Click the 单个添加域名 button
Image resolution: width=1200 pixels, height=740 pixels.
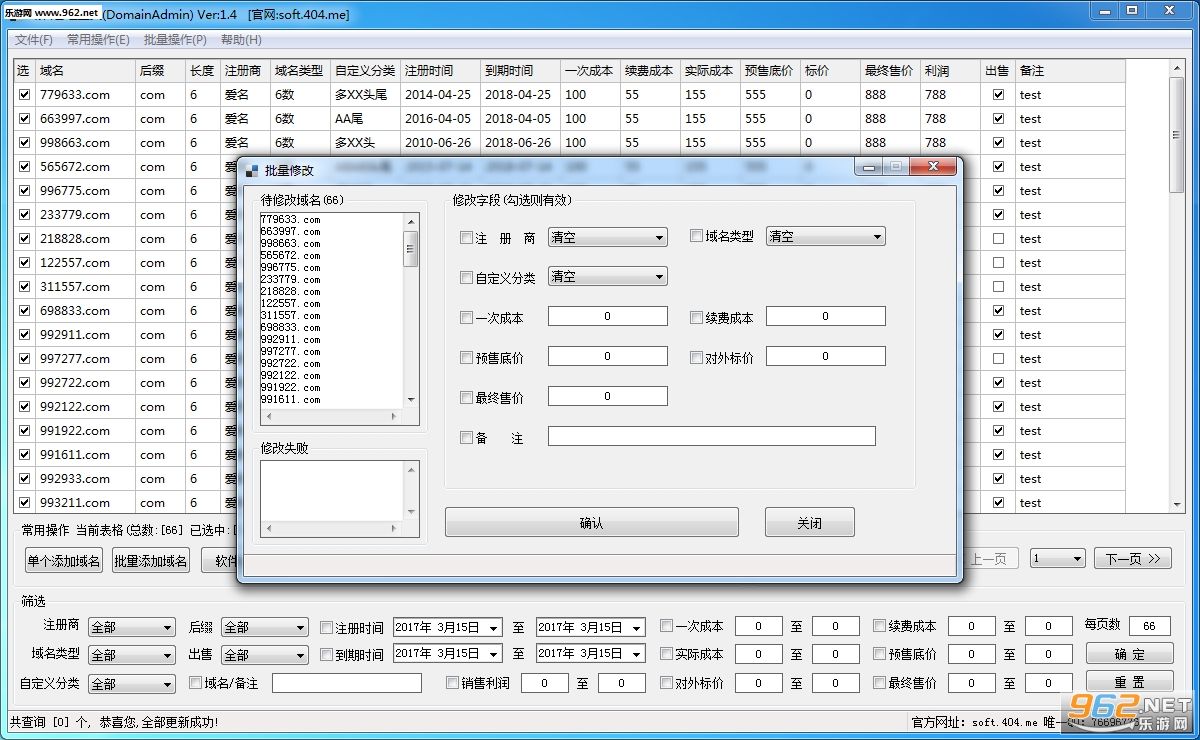coord(64,561)
